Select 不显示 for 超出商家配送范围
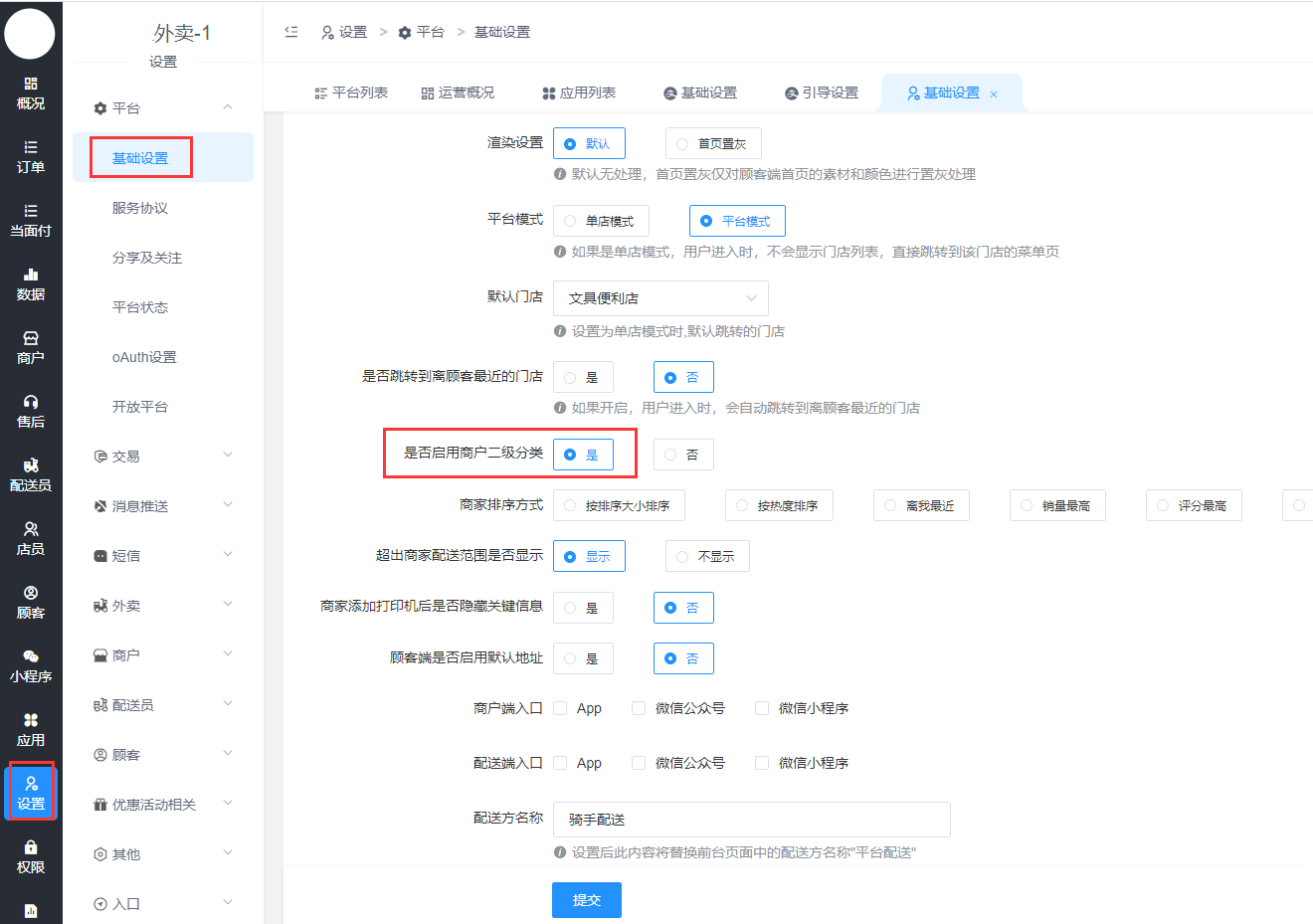Image resolution: width=1313 pixels, height=924 pixels. (x=707, y=556)
